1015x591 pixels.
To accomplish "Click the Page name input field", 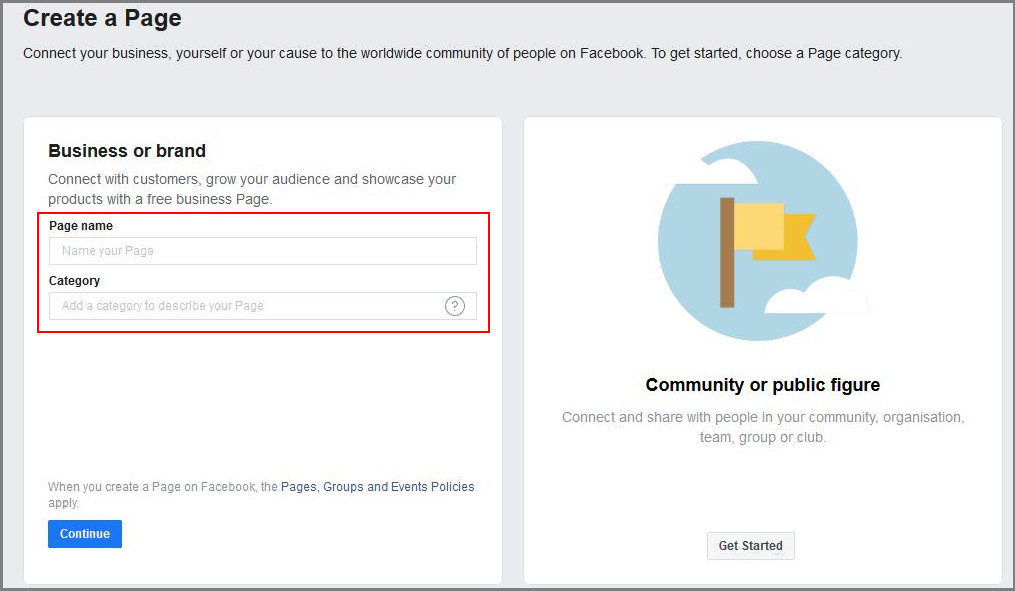I will tap(263, 251).
